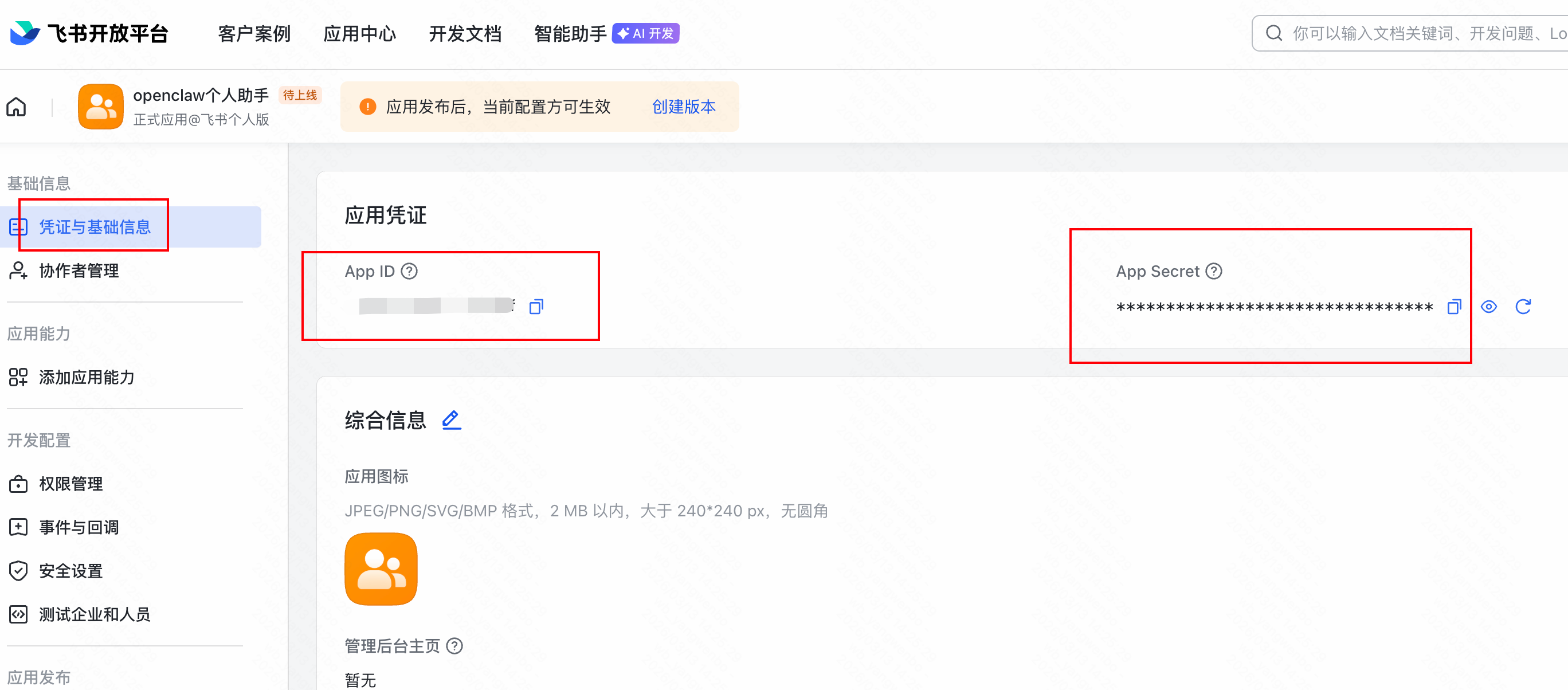1568x690 pixels.
Task: Click the documentation search field
Action: [1418, 33]
